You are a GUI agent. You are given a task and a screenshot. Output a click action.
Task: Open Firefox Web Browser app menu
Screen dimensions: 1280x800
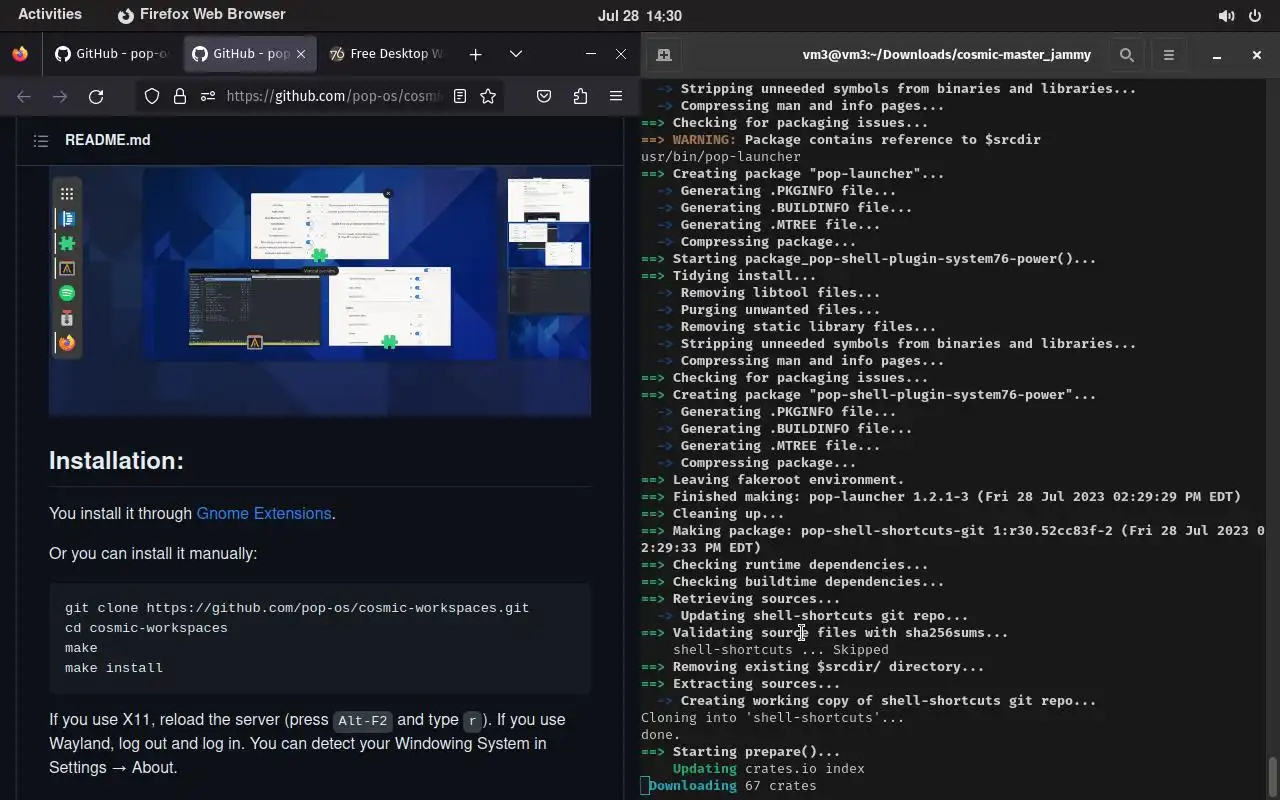pyautogui.click(x=202, y=15)
